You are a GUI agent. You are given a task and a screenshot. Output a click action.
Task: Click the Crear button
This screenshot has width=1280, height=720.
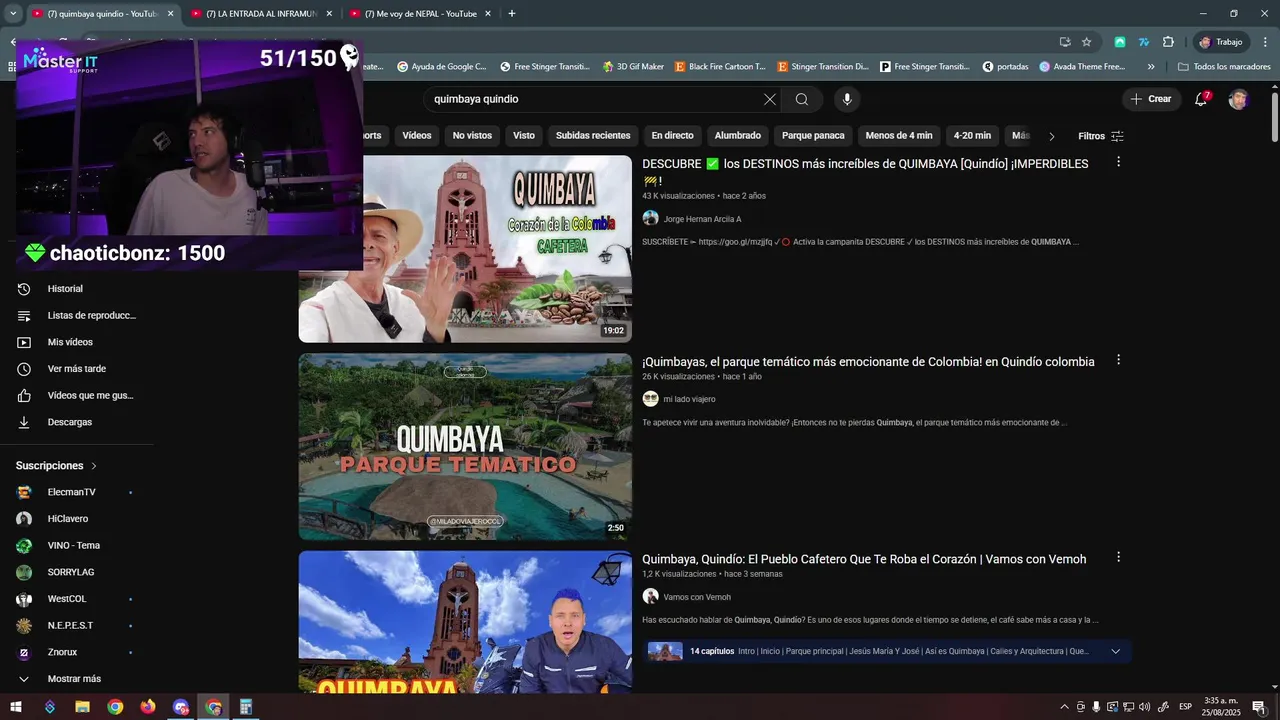pyautogui.click(x=1151, y=99)
